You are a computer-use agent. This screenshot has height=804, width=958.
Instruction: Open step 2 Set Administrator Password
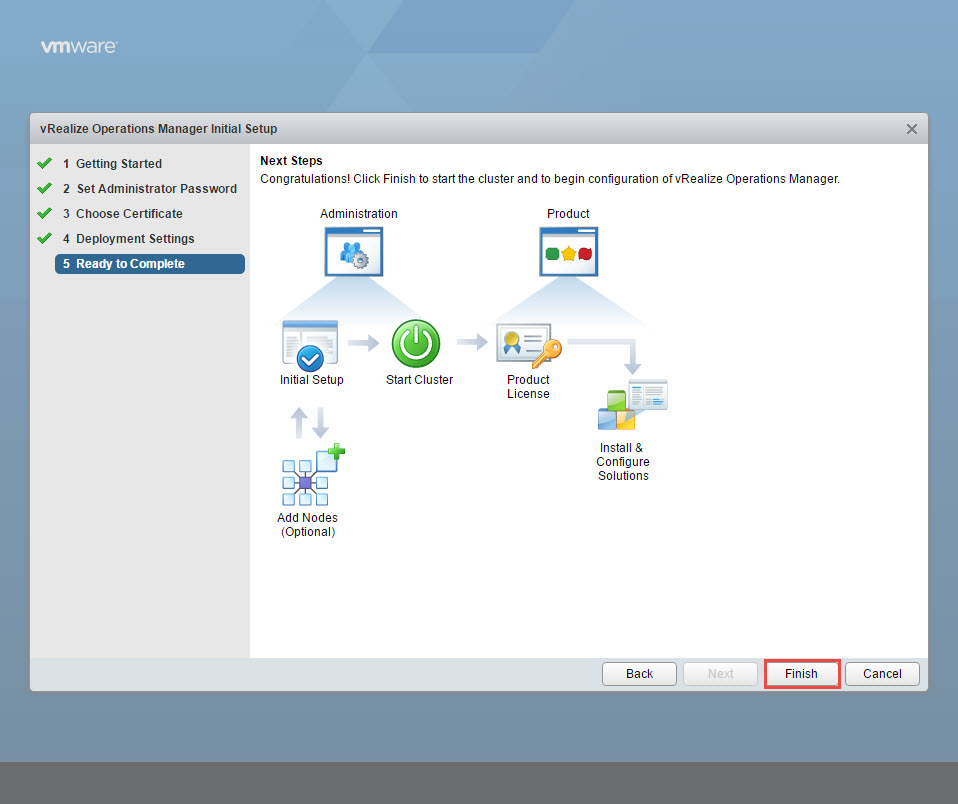(156, 189)
